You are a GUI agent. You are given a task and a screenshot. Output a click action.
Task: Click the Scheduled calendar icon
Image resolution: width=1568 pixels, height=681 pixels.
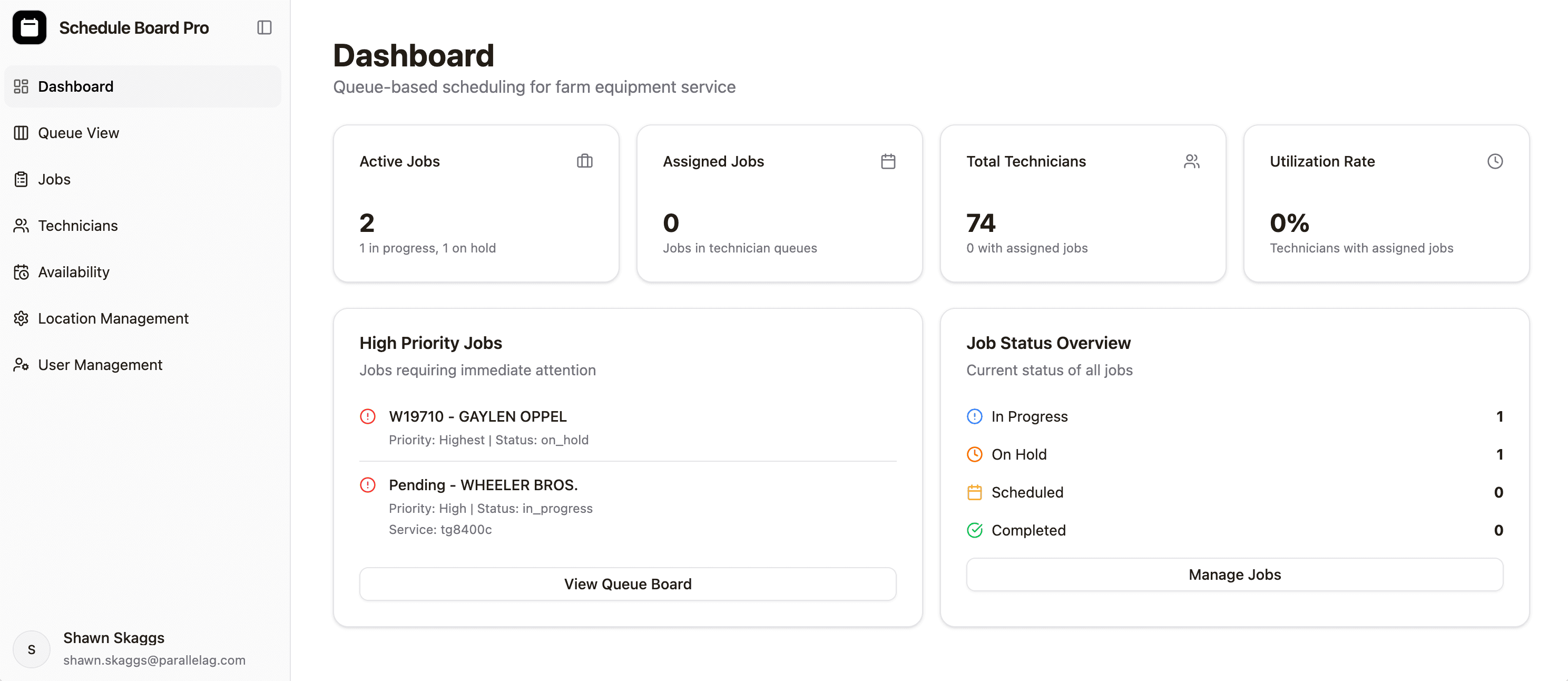pyautogui.click(x=975, y=492)
